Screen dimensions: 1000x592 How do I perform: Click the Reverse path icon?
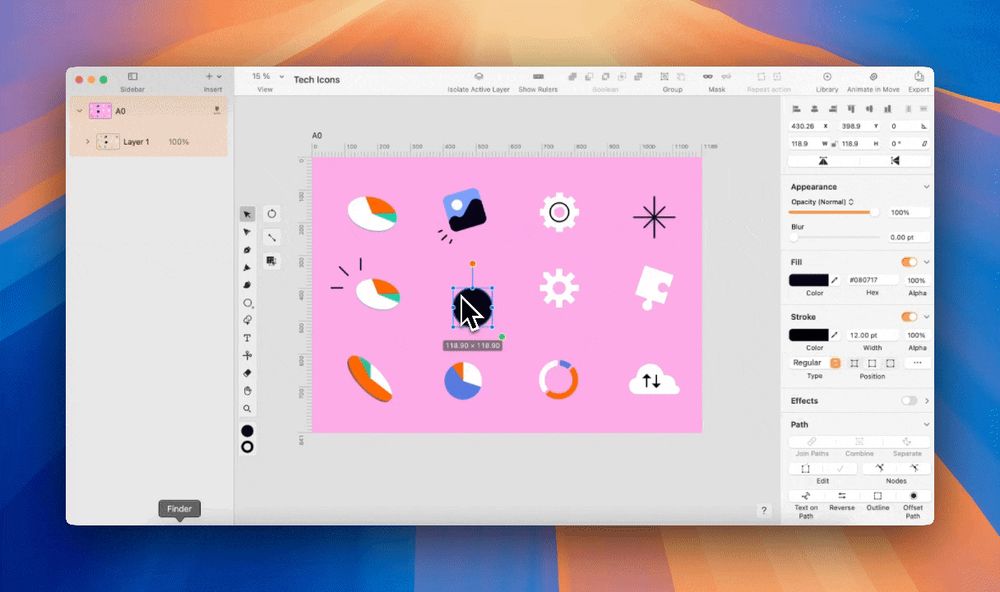tap(842, 496)
